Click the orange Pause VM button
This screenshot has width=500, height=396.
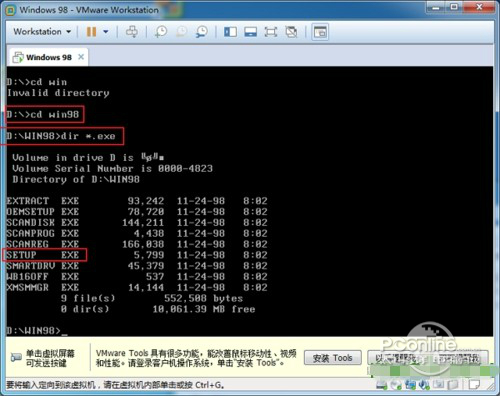click(91, 32)
